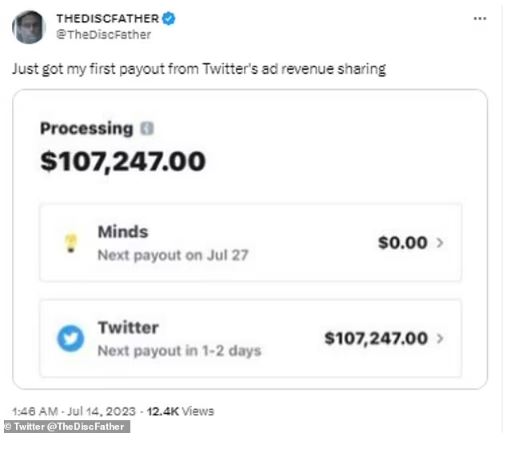Click the 12.4K Views count
The width and height of the screenshot is (506, 451).
(180, 411)
